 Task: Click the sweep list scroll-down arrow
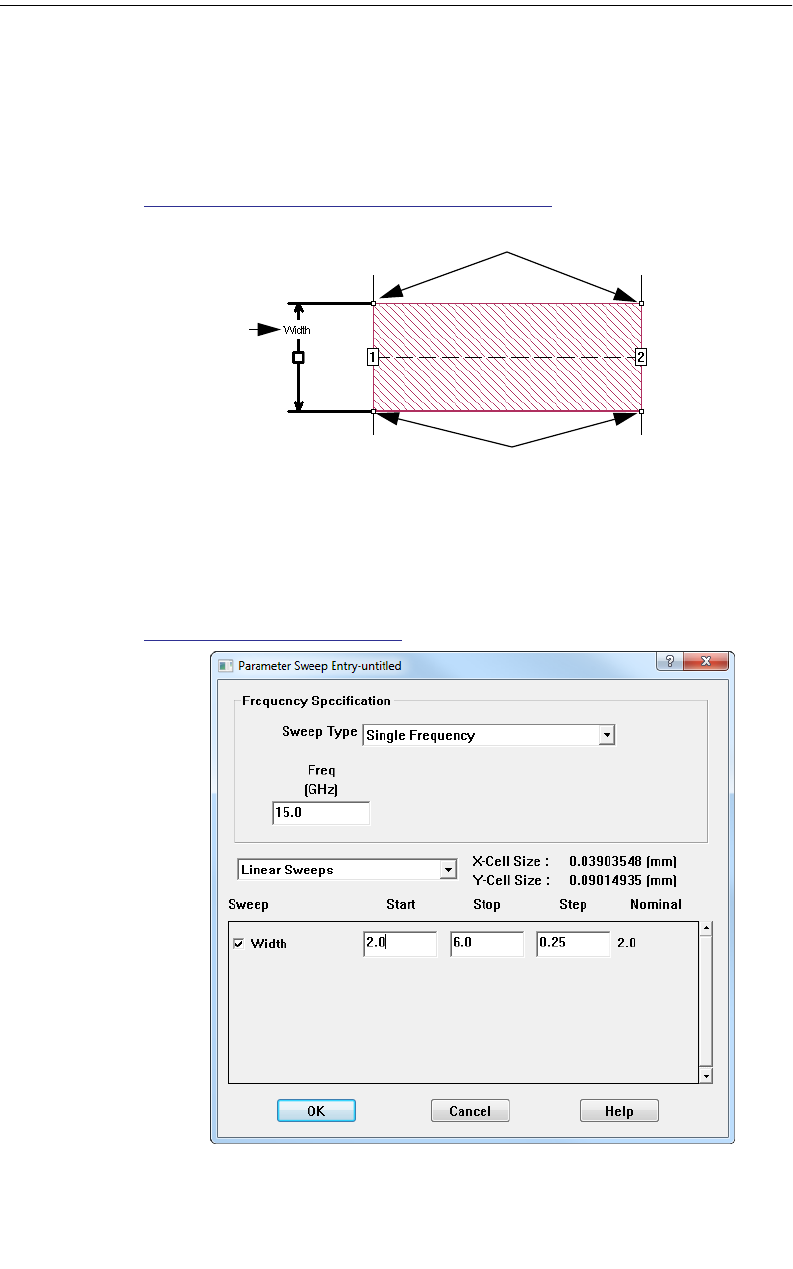(x=706, y=1075)
